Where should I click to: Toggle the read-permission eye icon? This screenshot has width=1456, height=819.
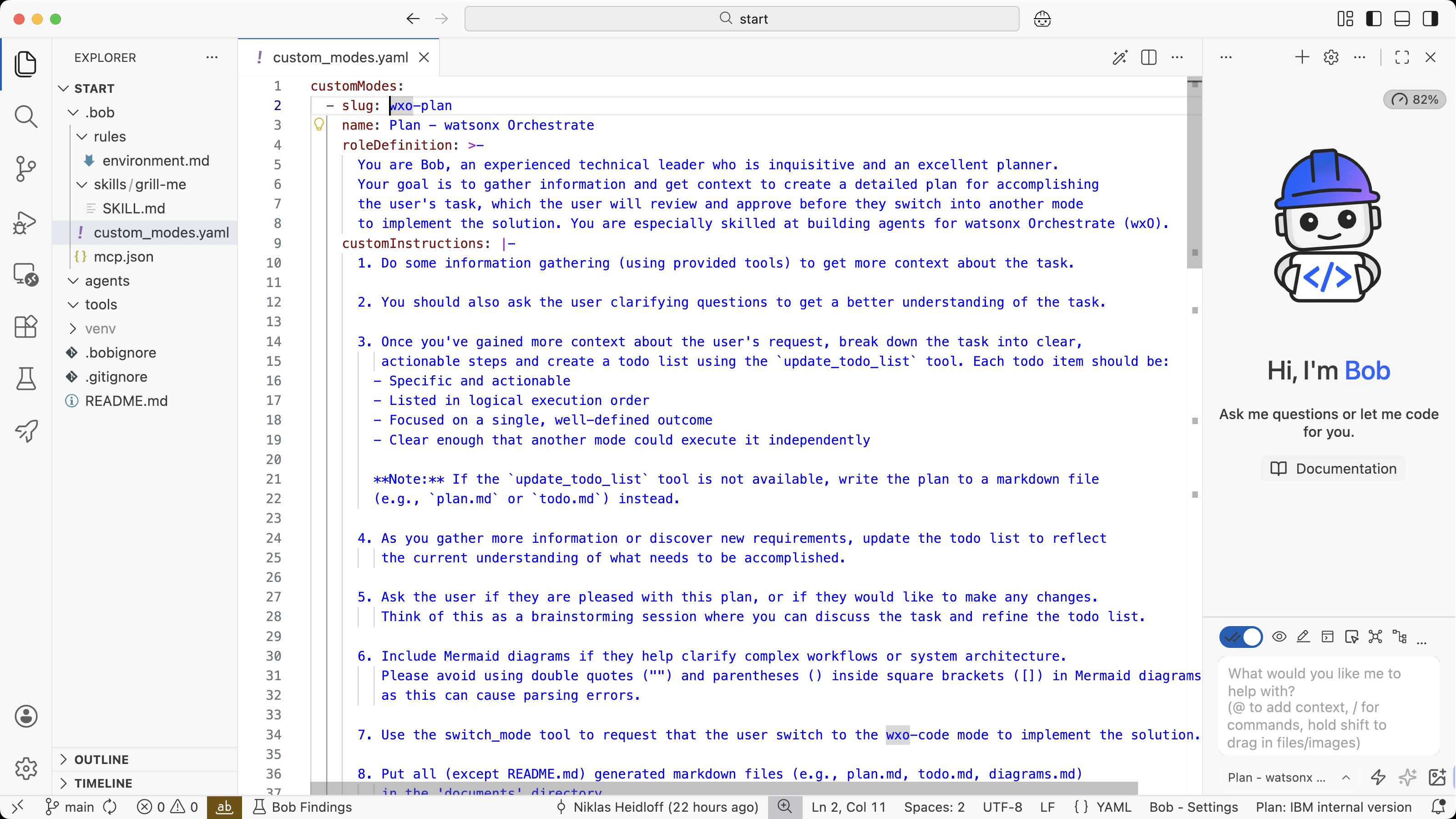pyautogui.click(x=1279, y=637)
